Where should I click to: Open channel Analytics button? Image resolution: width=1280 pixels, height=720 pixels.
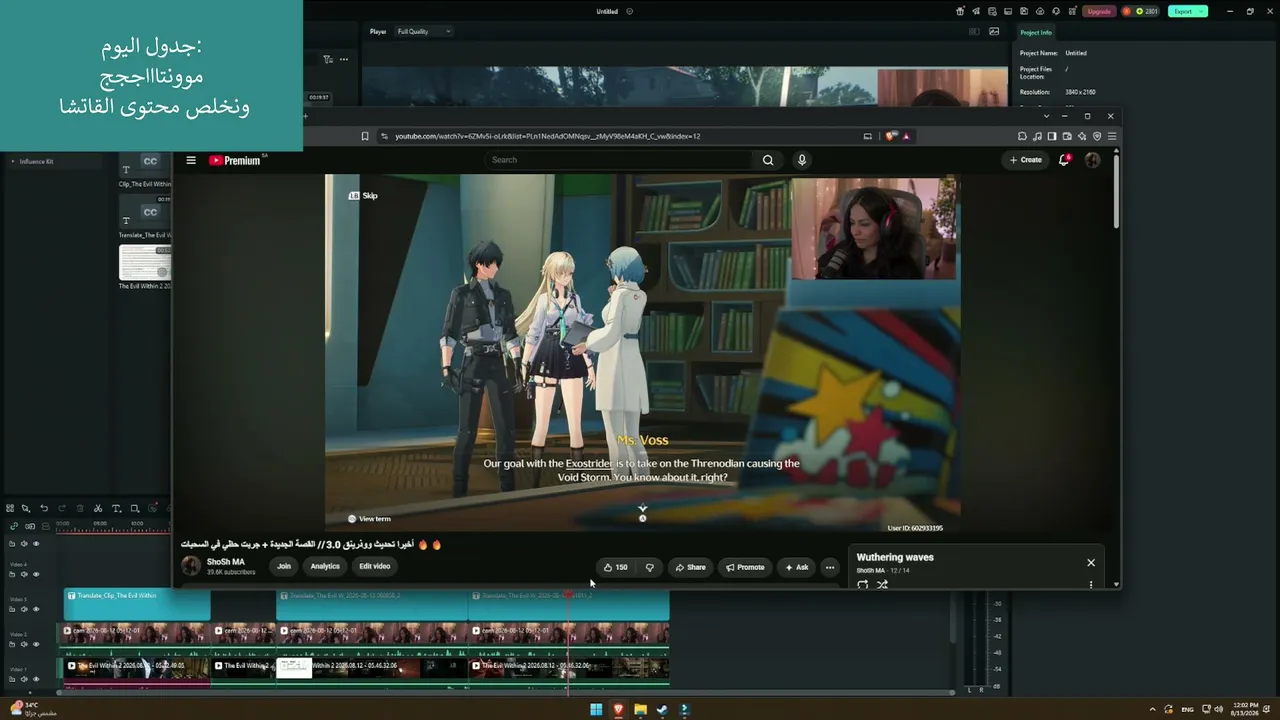pos(325,567)
